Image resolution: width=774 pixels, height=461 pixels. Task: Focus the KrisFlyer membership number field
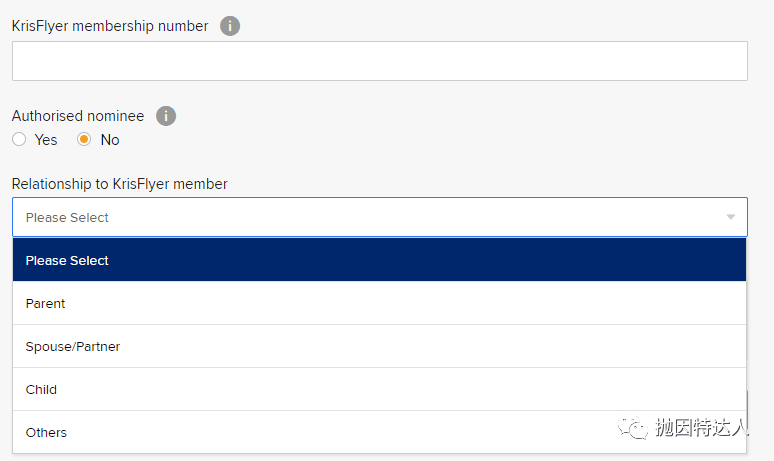coord(380,61)
